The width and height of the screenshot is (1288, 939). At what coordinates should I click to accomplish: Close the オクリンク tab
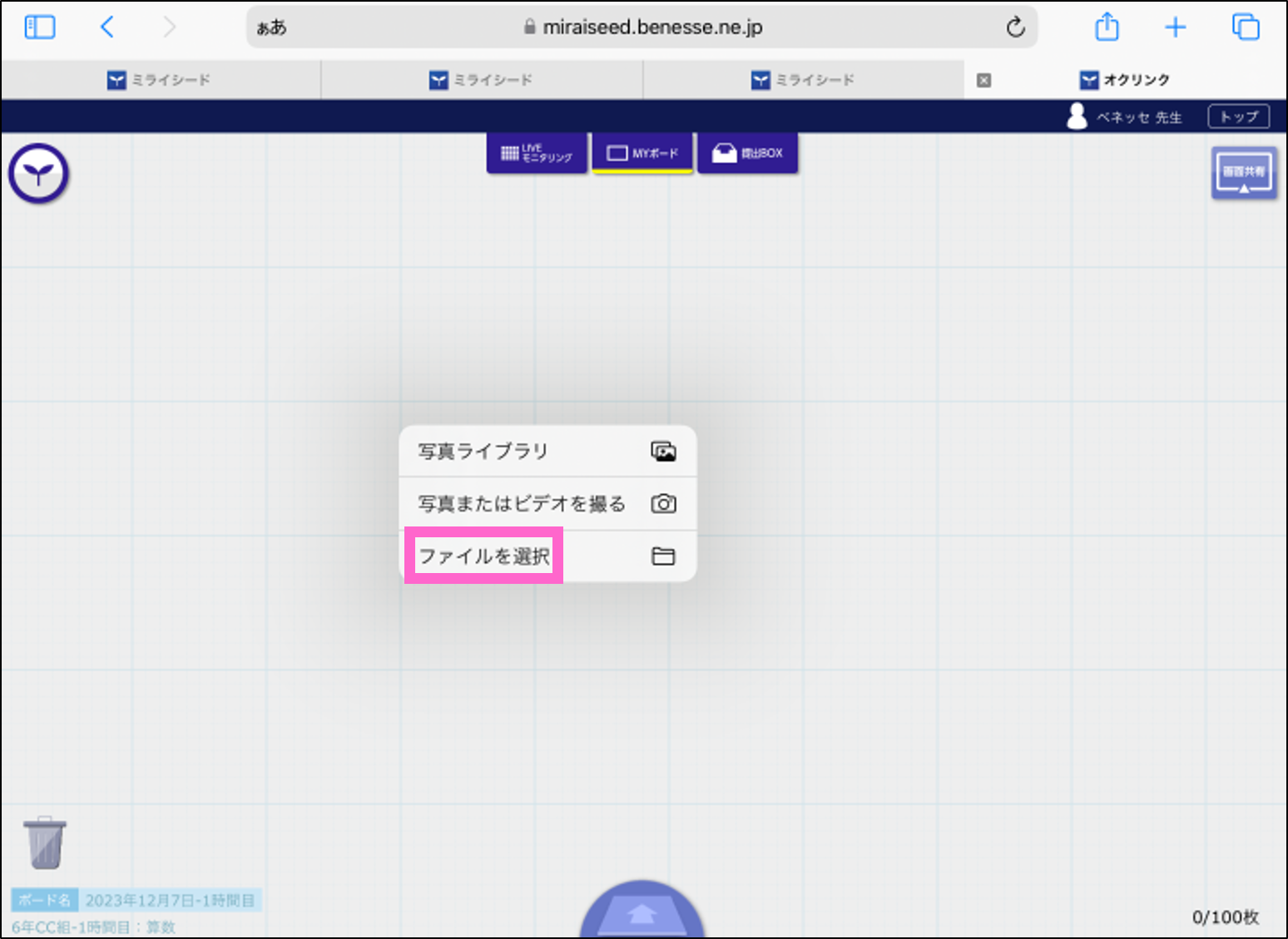[x=983, y=81]
